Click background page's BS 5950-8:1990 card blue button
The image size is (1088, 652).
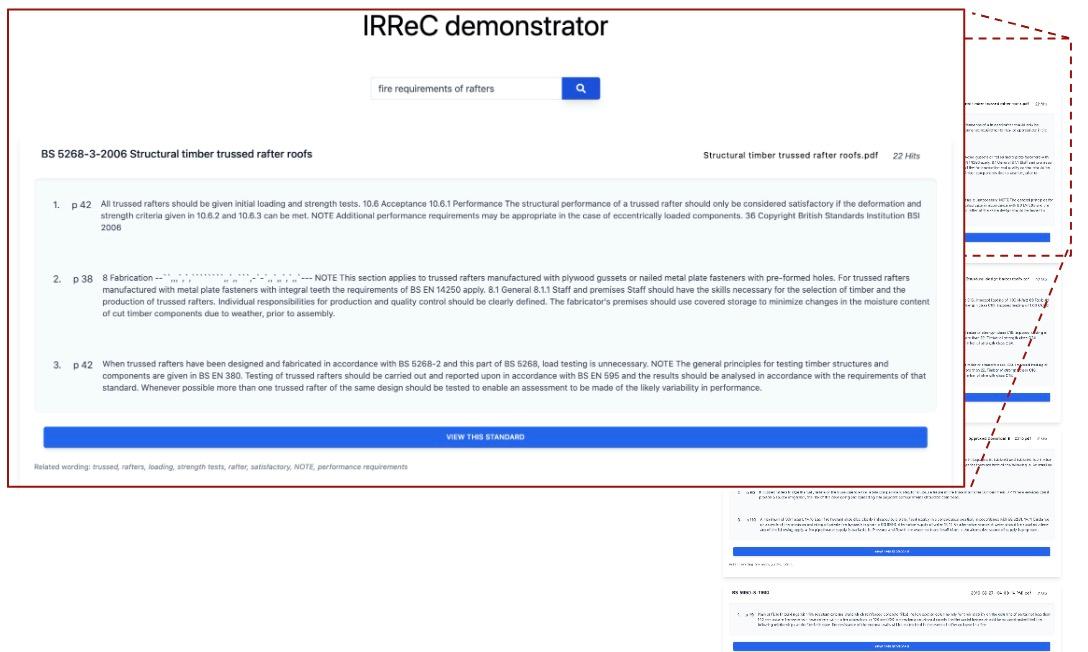(x=891, y=646)
